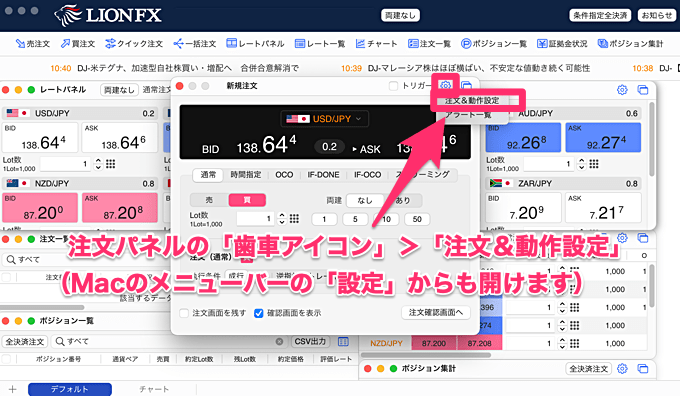
Task: Click the AUD/JPY ASK rate tile
Action: point(603,137)
